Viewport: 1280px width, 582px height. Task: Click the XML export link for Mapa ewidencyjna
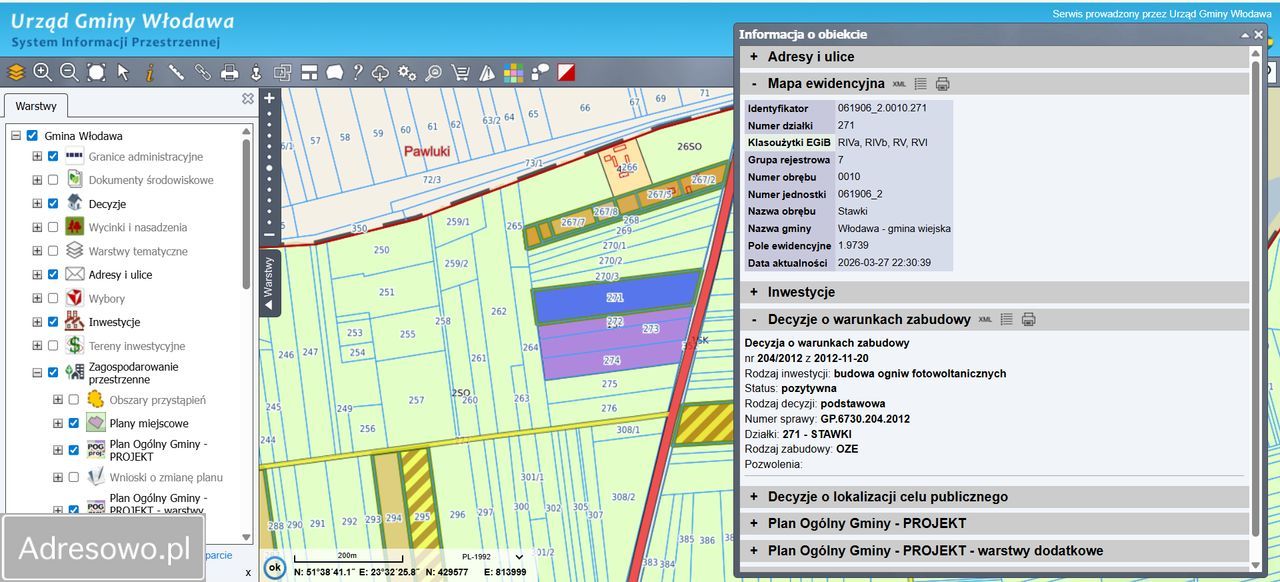(x=899, y=84)
